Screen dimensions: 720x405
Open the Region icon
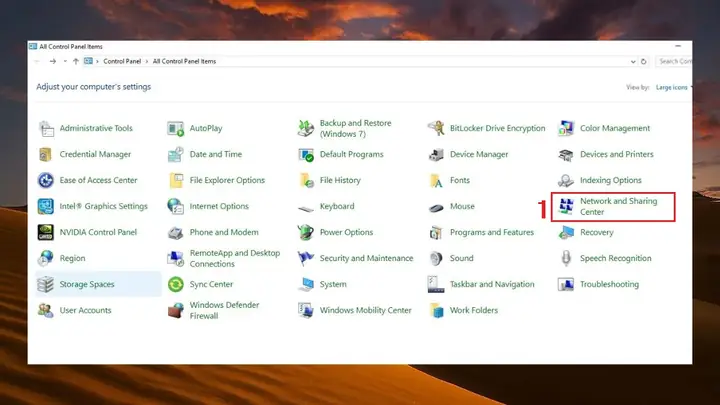tap(46, 259)
